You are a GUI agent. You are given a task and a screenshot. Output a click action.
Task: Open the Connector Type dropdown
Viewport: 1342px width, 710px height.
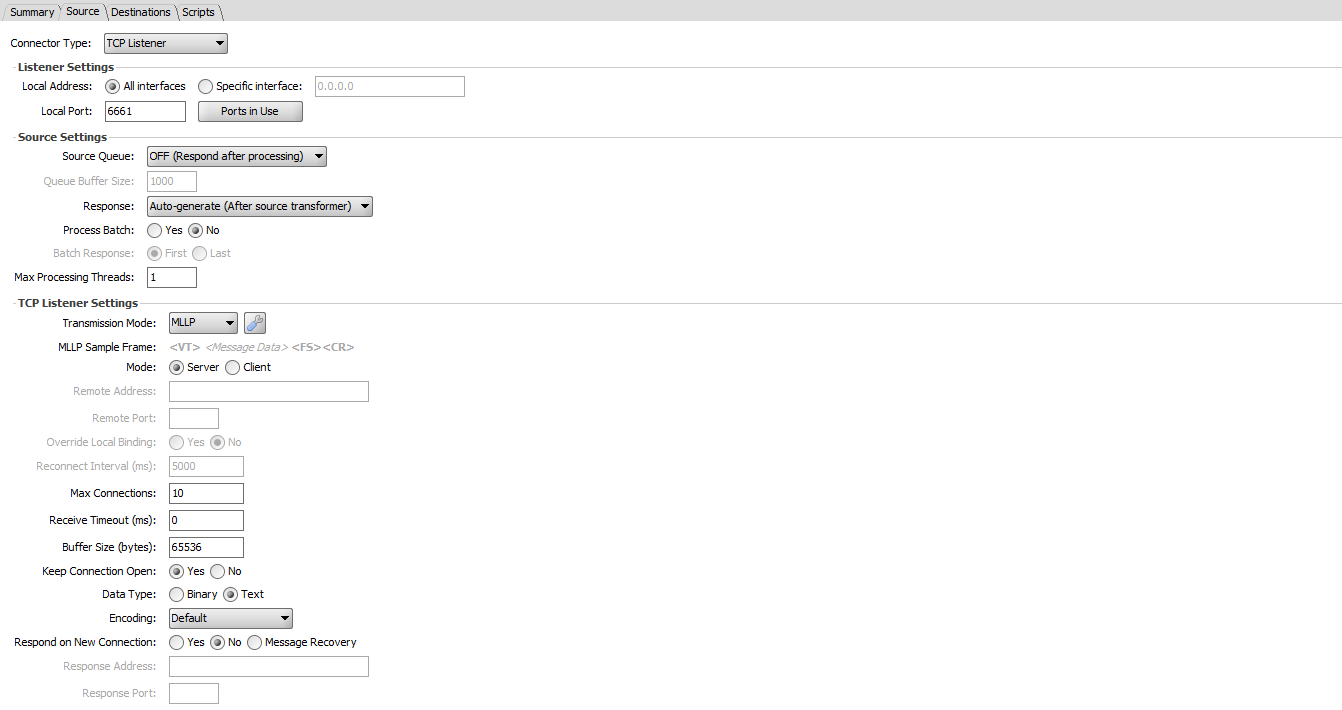point(166,44)
